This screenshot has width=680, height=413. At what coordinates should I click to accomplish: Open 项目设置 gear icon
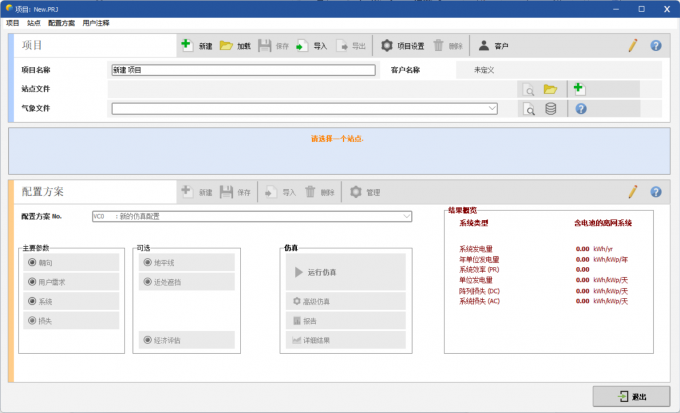click(387, 46)
